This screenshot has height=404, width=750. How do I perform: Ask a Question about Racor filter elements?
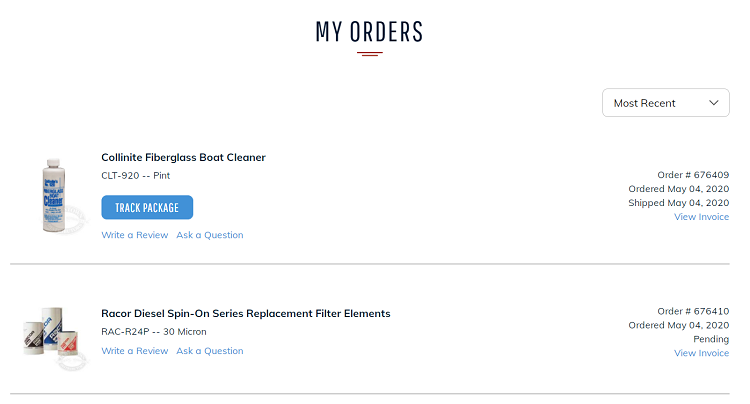click(x=210, y=350)
